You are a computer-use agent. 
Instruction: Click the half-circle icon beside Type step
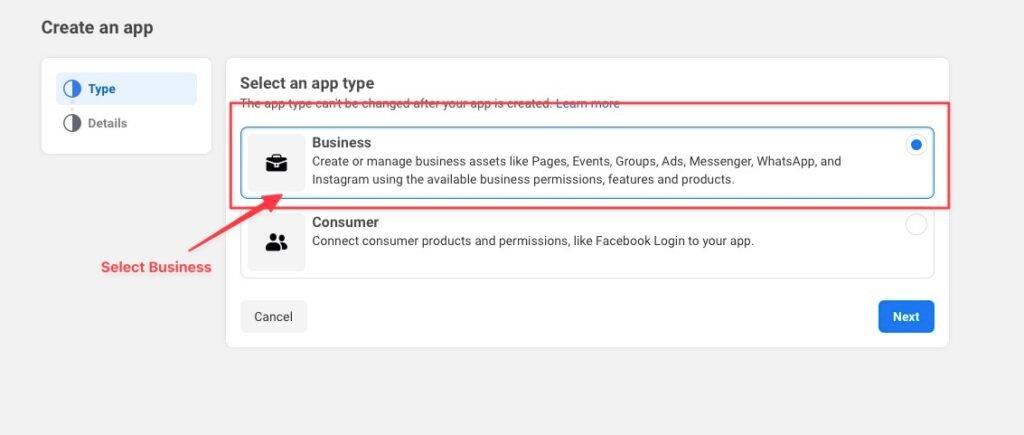[72, 89]
